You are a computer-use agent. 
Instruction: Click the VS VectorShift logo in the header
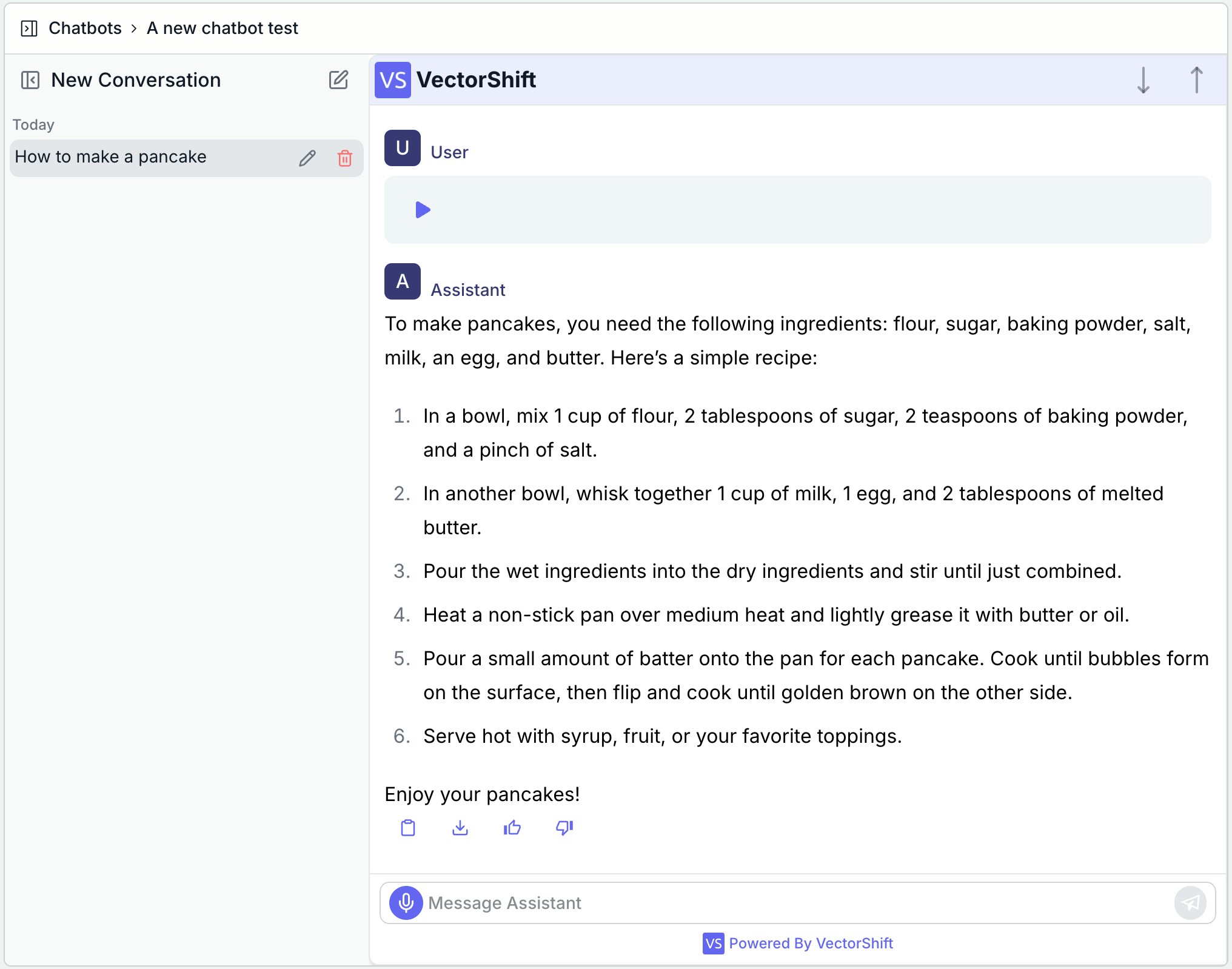(x=393, y=79)
